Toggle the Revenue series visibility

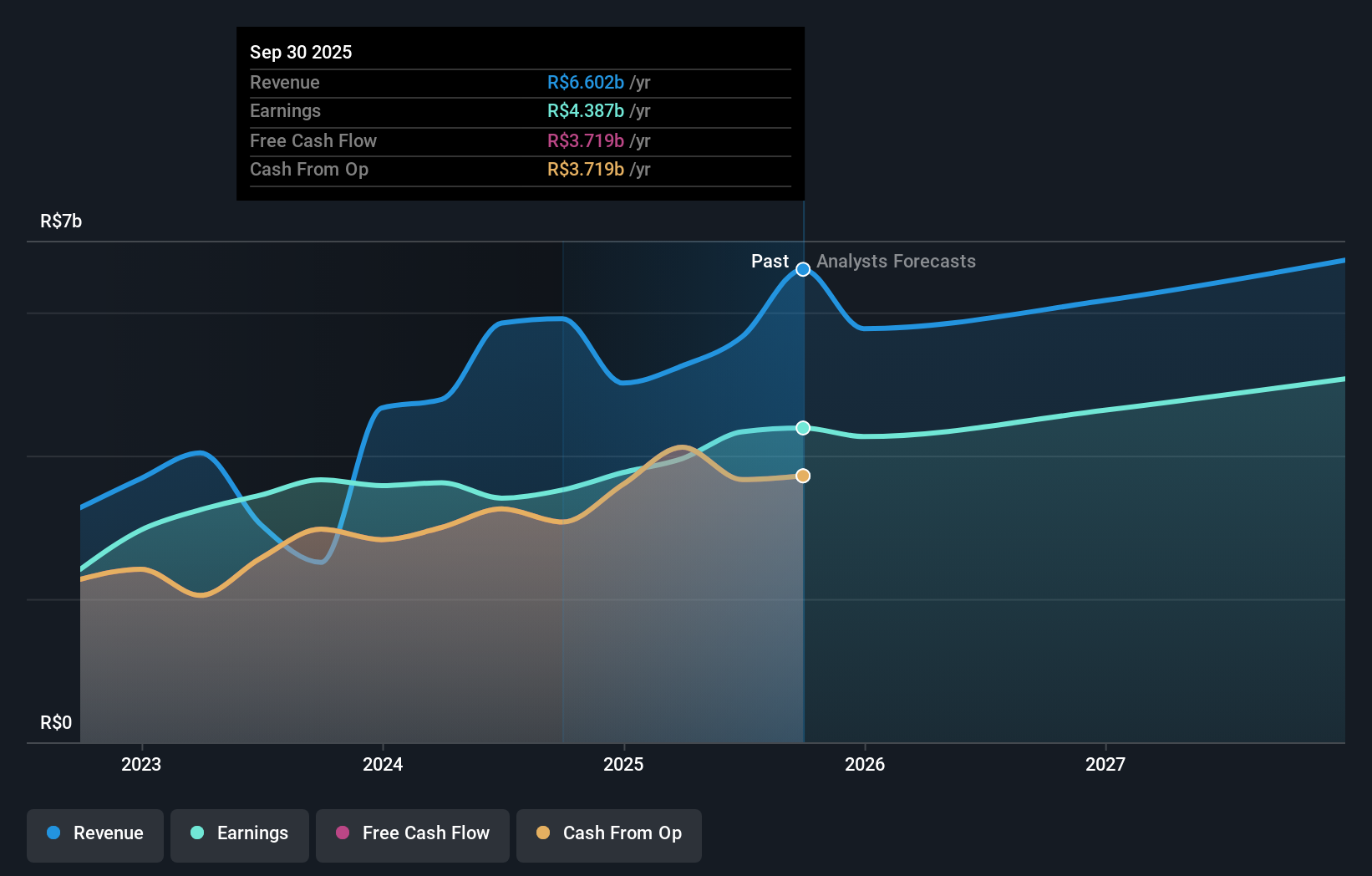(x=94, y=833)
